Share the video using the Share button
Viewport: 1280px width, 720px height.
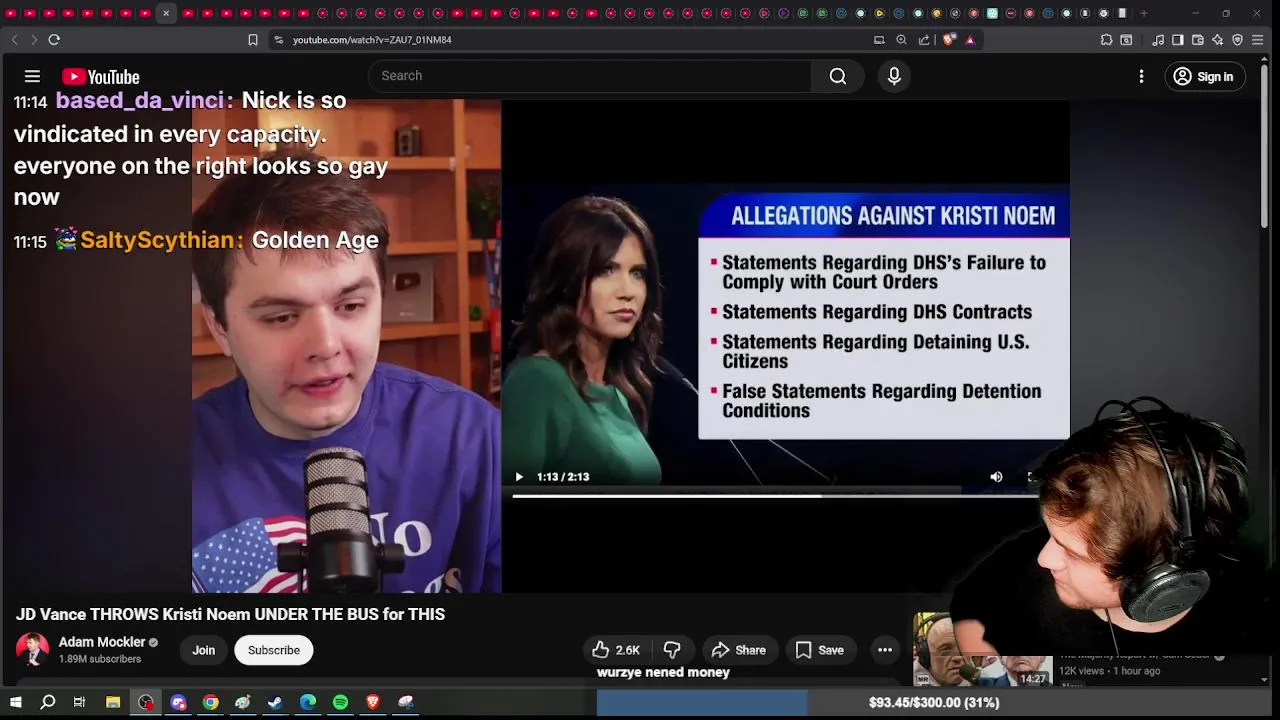click(x=738, y=650)
